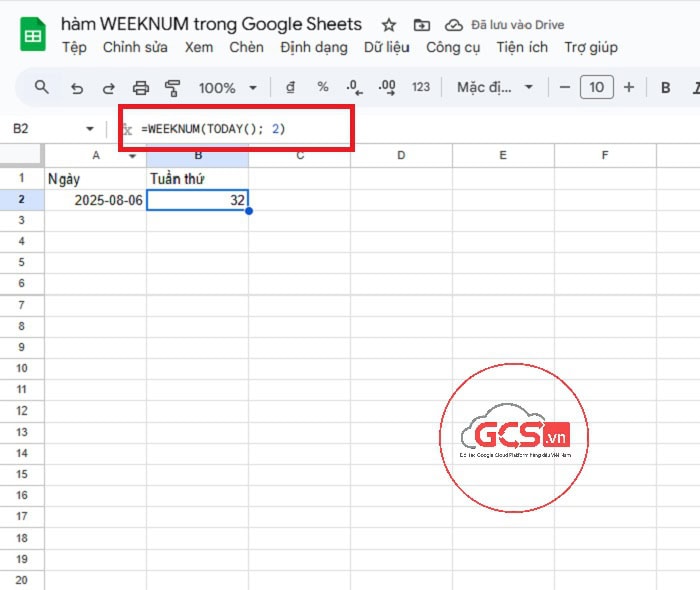Activate the paint format tool
Viewport: 700px width, 590px height.
tap(172, 88)
